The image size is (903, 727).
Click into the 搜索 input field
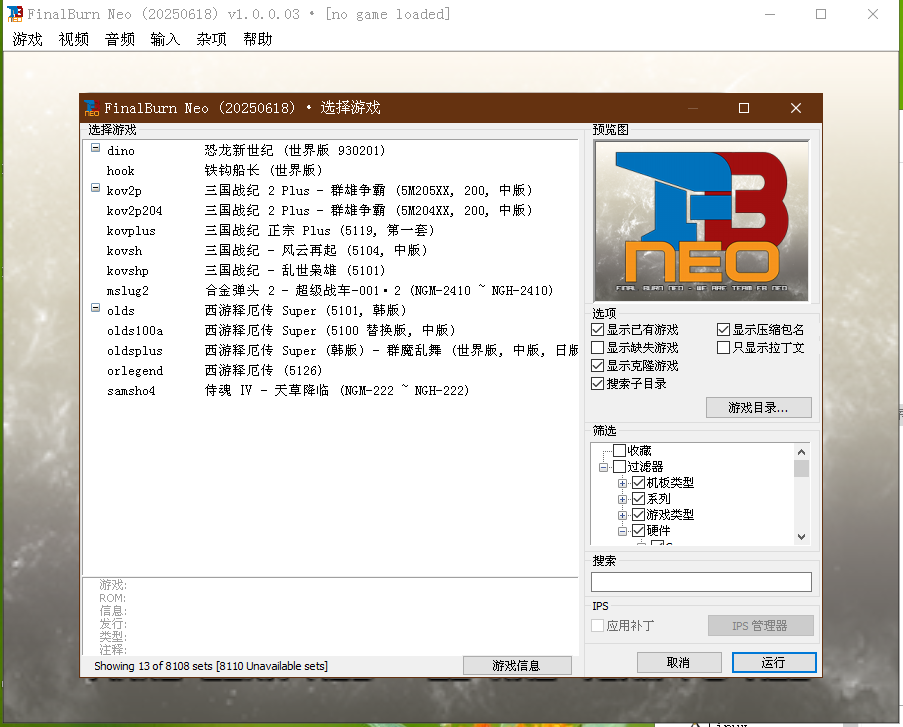tap(701, 582)
